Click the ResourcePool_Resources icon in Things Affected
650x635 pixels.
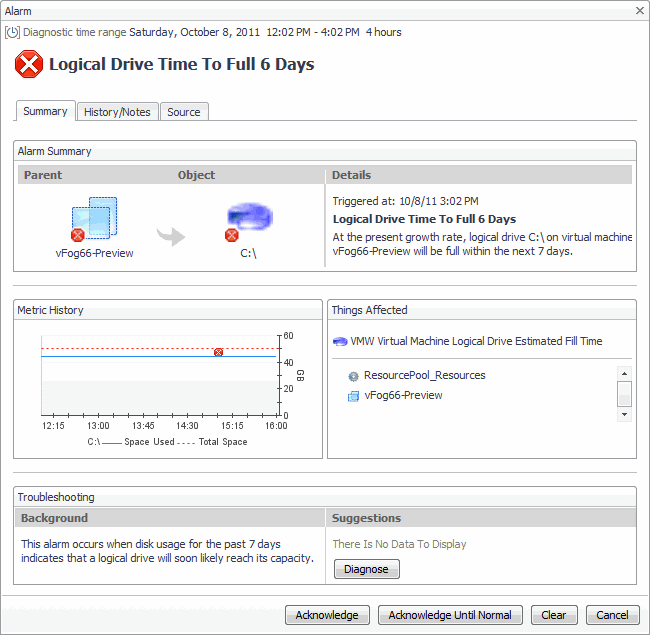353,376
